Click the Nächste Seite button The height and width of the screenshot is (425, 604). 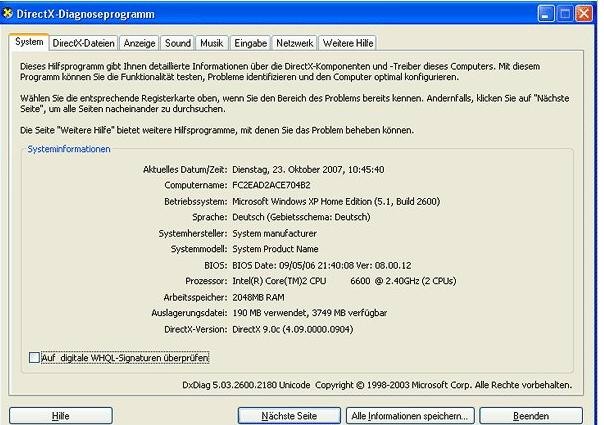tap(288, 415)
